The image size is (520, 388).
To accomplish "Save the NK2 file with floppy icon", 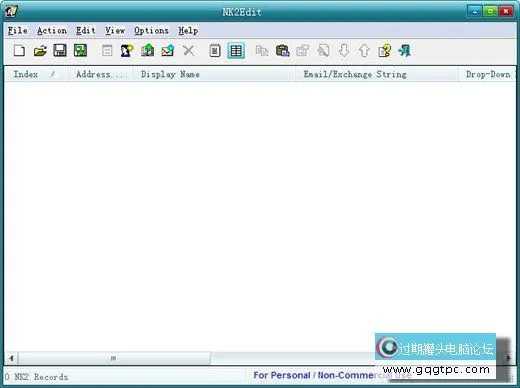I will click(60, 51).
